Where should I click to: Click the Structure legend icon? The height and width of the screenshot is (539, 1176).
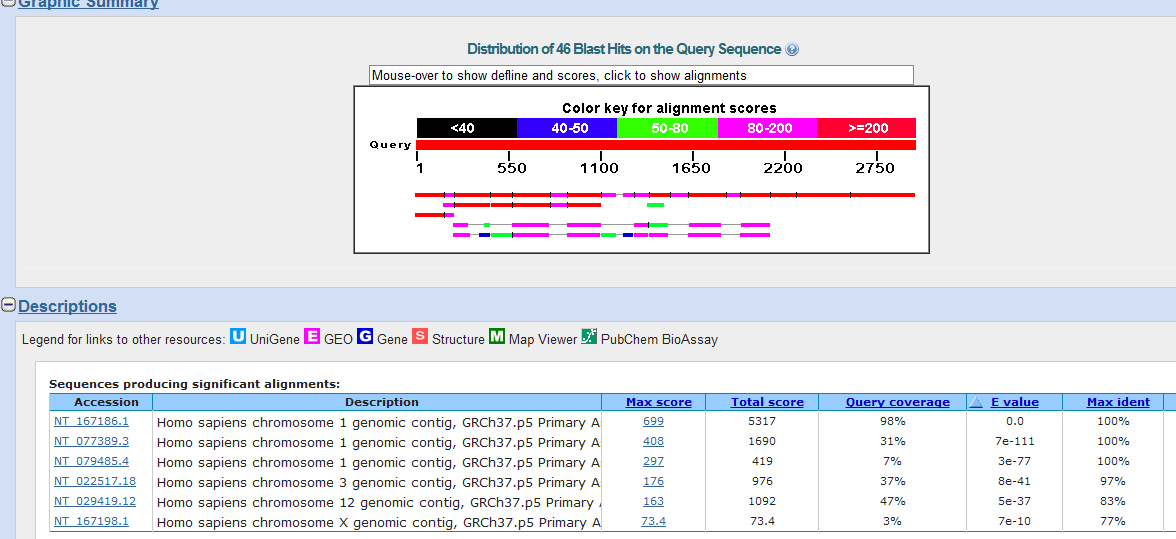(420, 337)
